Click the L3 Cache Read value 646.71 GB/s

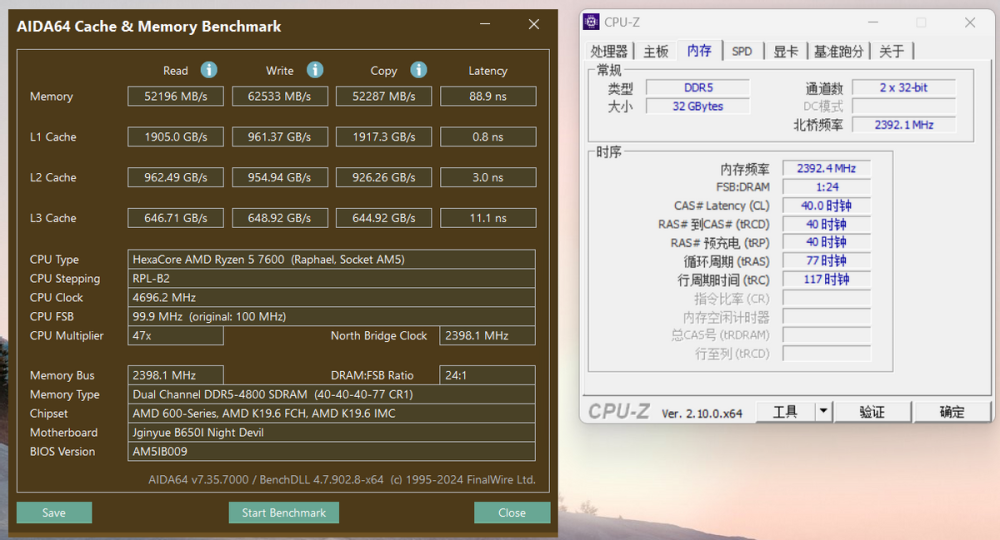click(x=175, y=218)
